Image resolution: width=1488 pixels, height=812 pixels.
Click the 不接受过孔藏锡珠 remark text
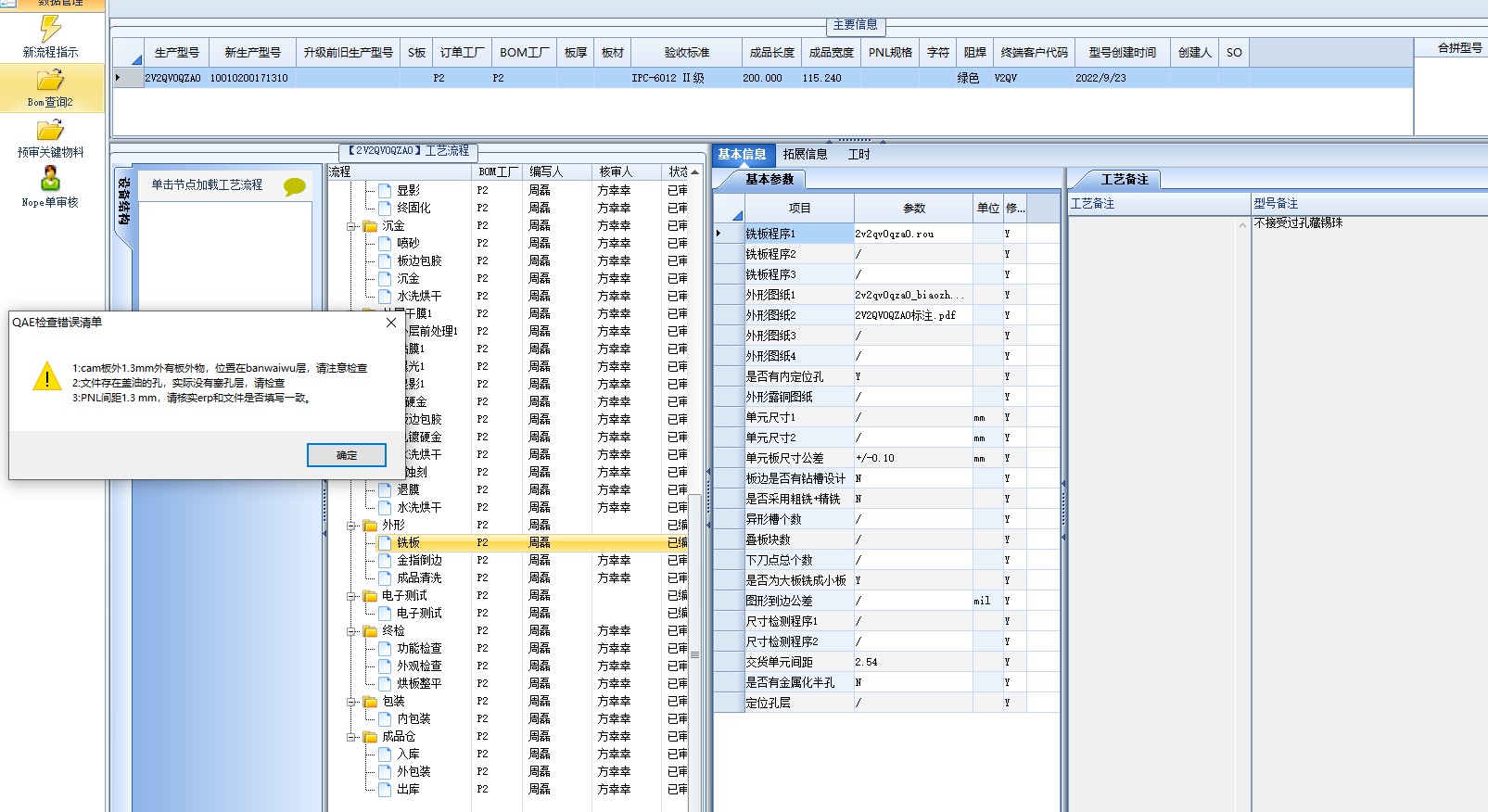(x=1298, y=223)
